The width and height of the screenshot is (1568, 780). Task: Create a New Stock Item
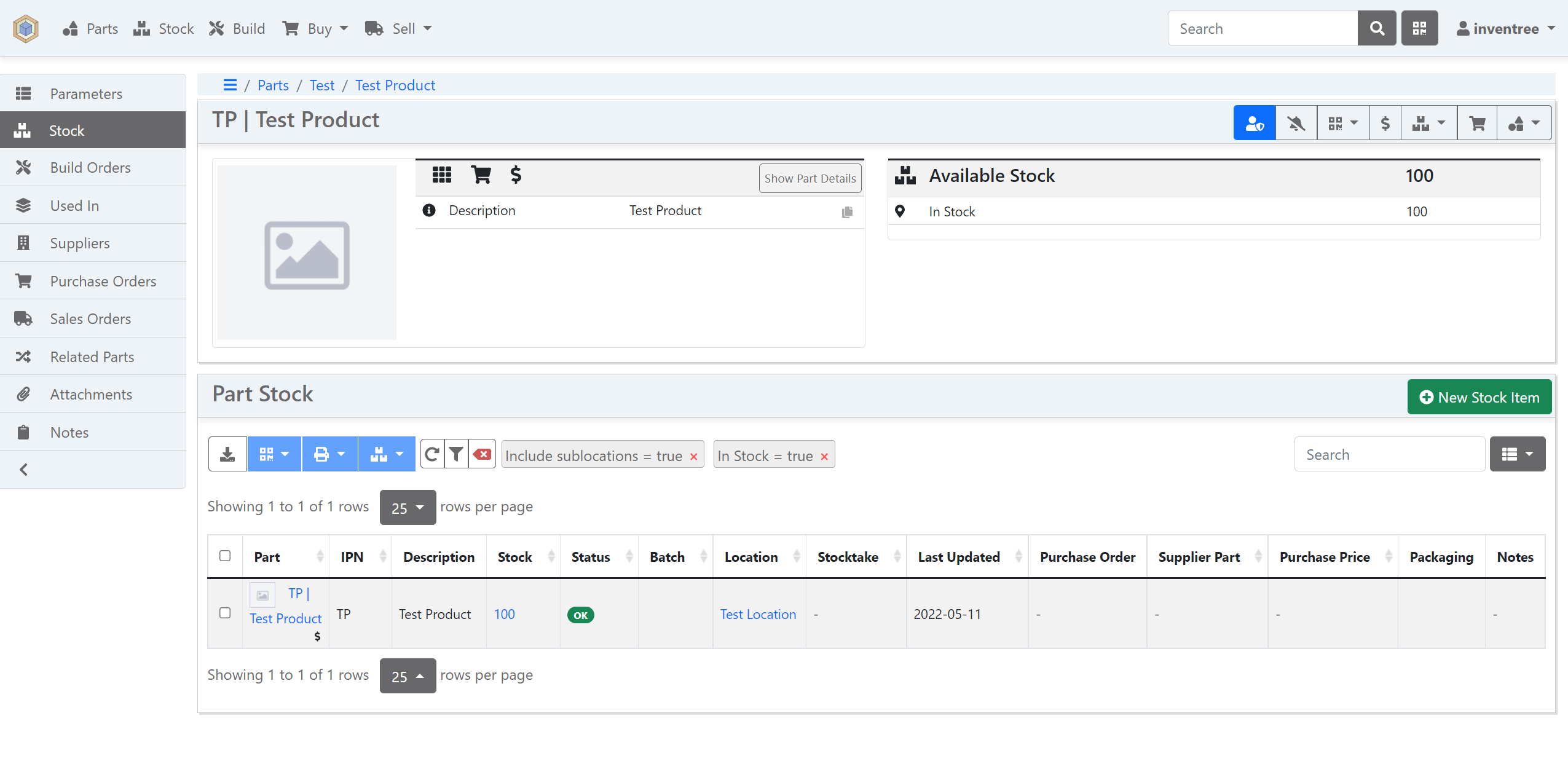[x=1479, y=396]
